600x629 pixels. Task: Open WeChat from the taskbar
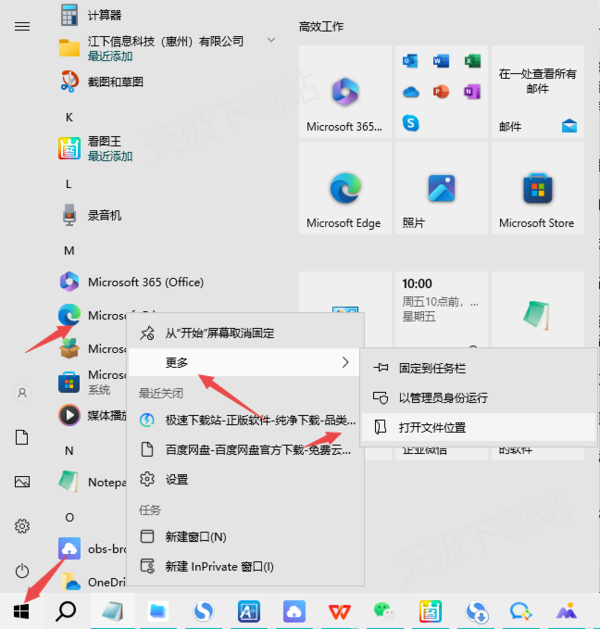coord(385,611)
